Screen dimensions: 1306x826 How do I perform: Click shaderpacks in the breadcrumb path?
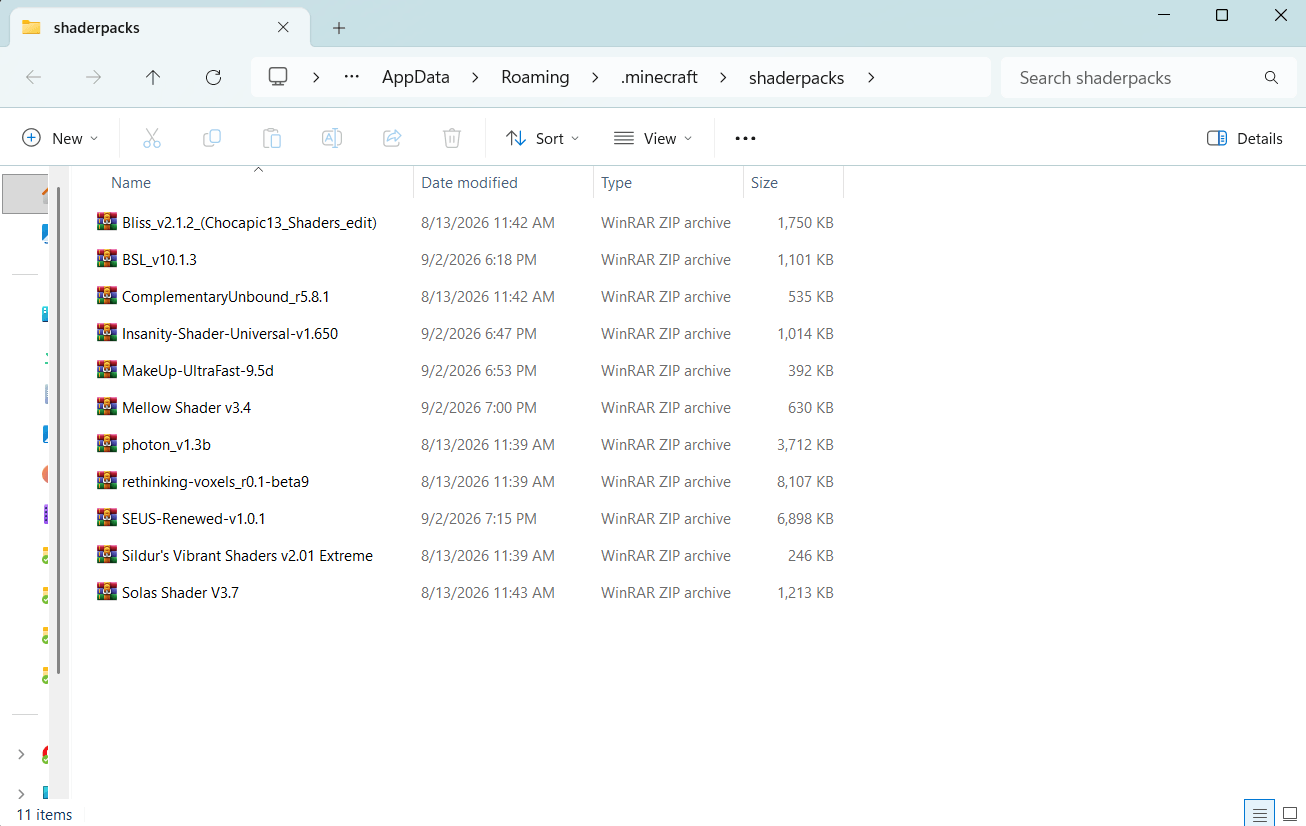click(x=797, y=77)
